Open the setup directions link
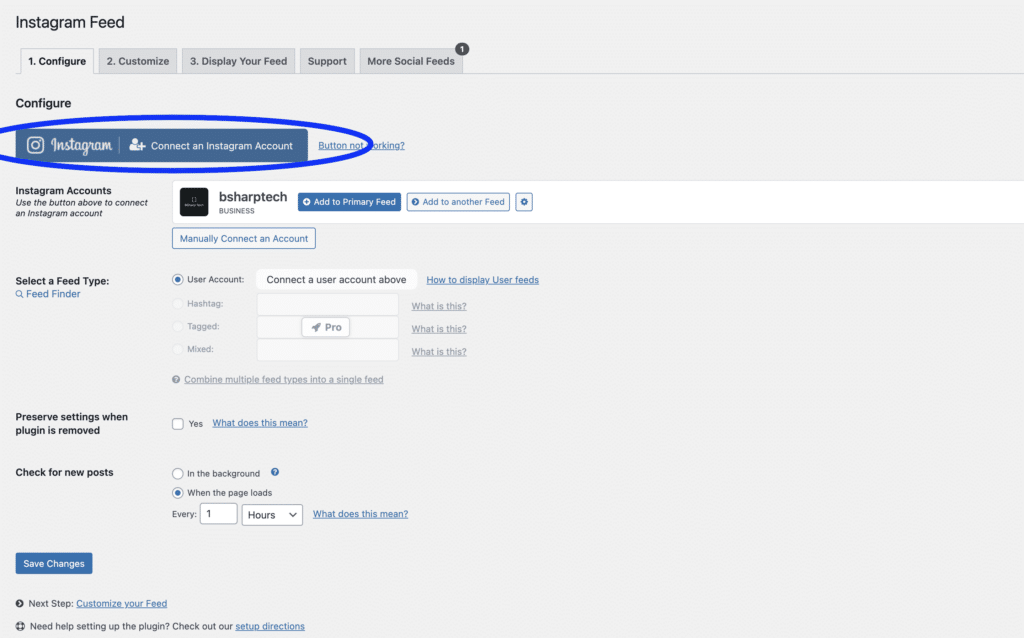1024x638 pixels. [270, 626]
